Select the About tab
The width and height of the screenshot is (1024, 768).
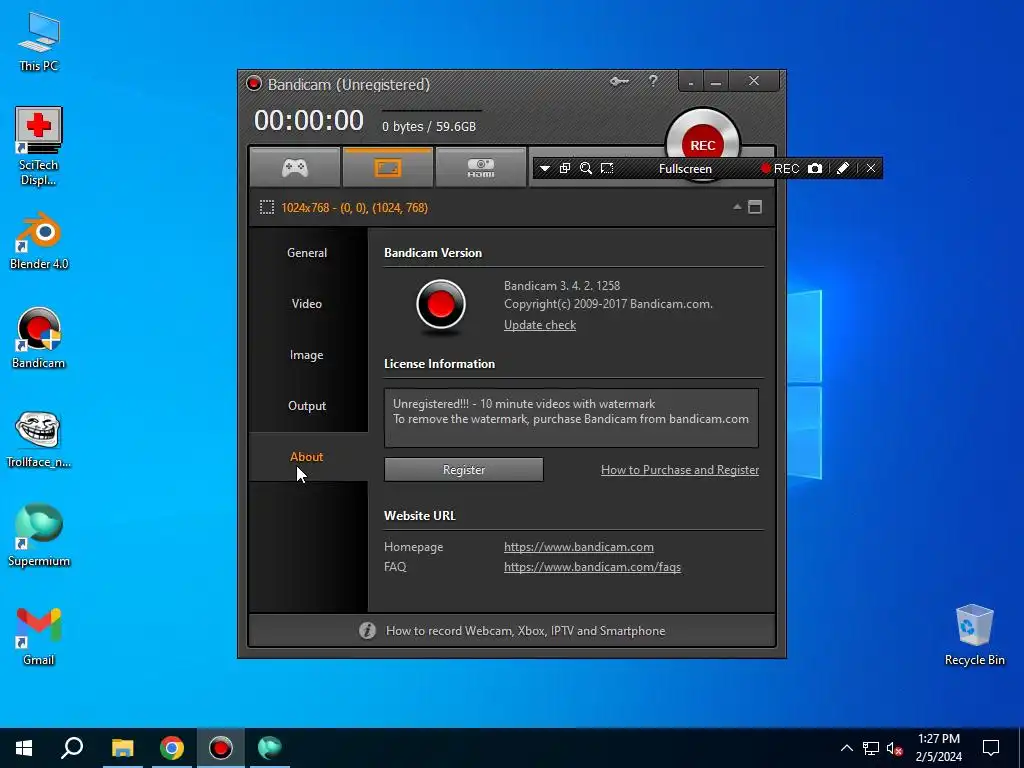tap(307, 456)
